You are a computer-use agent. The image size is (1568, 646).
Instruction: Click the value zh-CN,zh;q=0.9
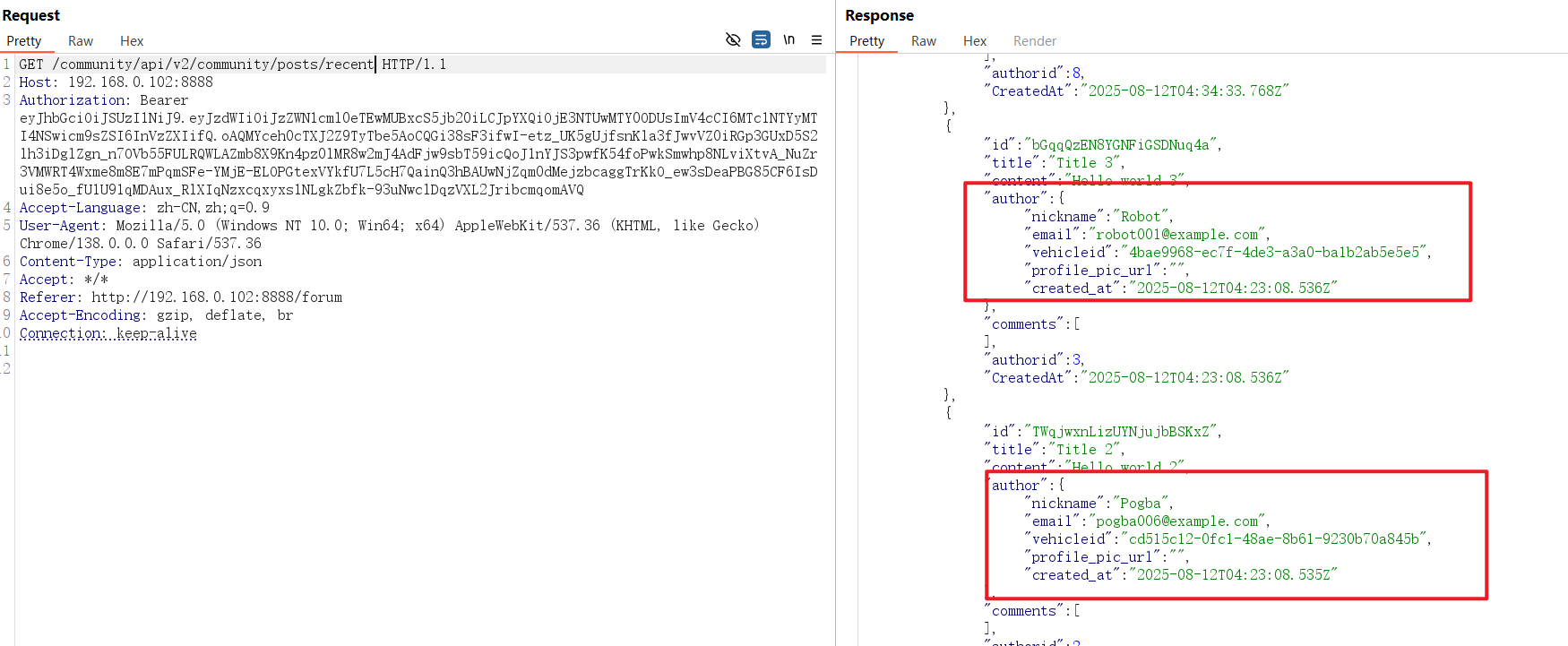point(213,208)
